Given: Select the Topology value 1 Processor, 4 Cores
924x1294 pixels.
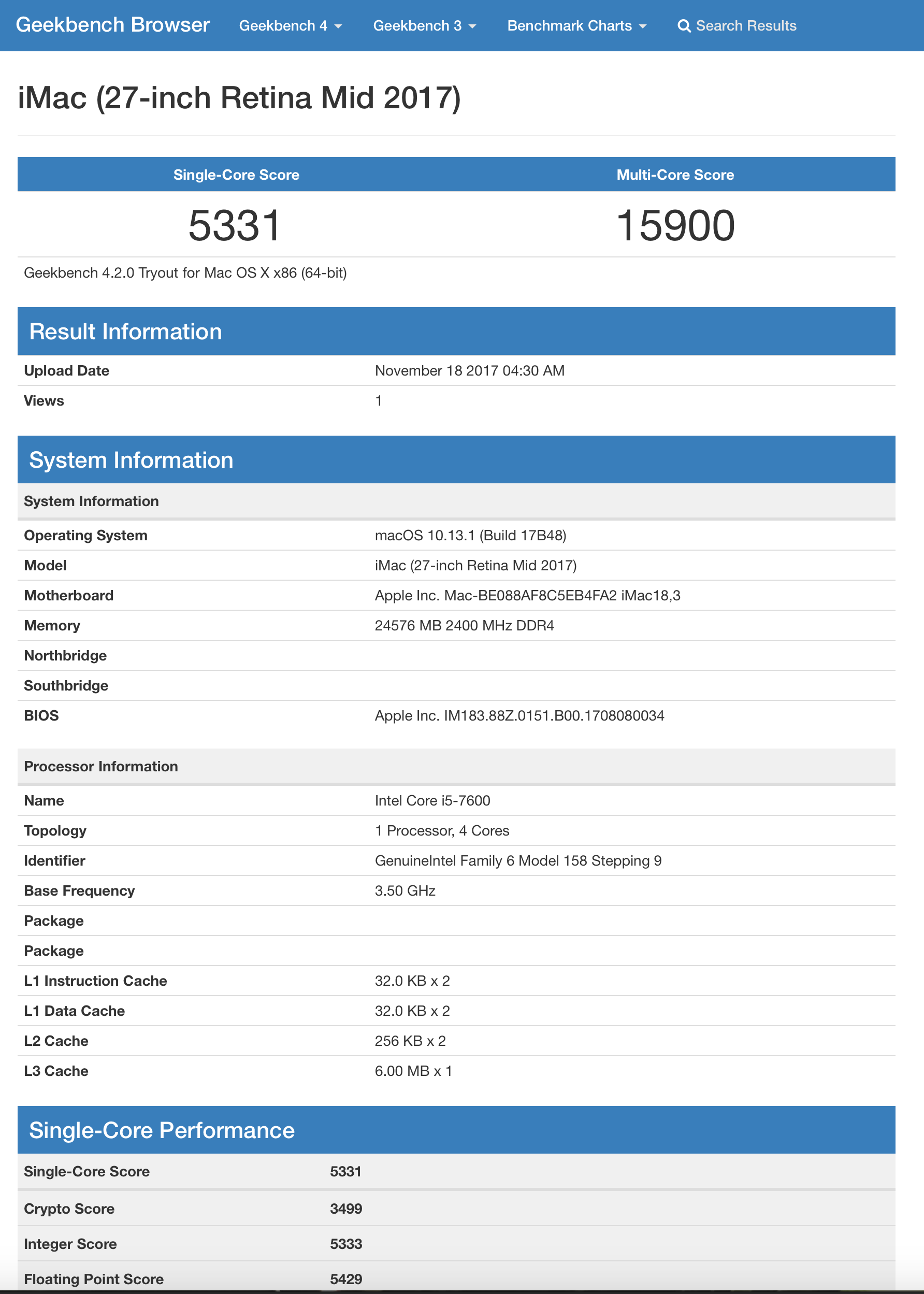Looking at the screenshot, I should (x=442, y=831).
